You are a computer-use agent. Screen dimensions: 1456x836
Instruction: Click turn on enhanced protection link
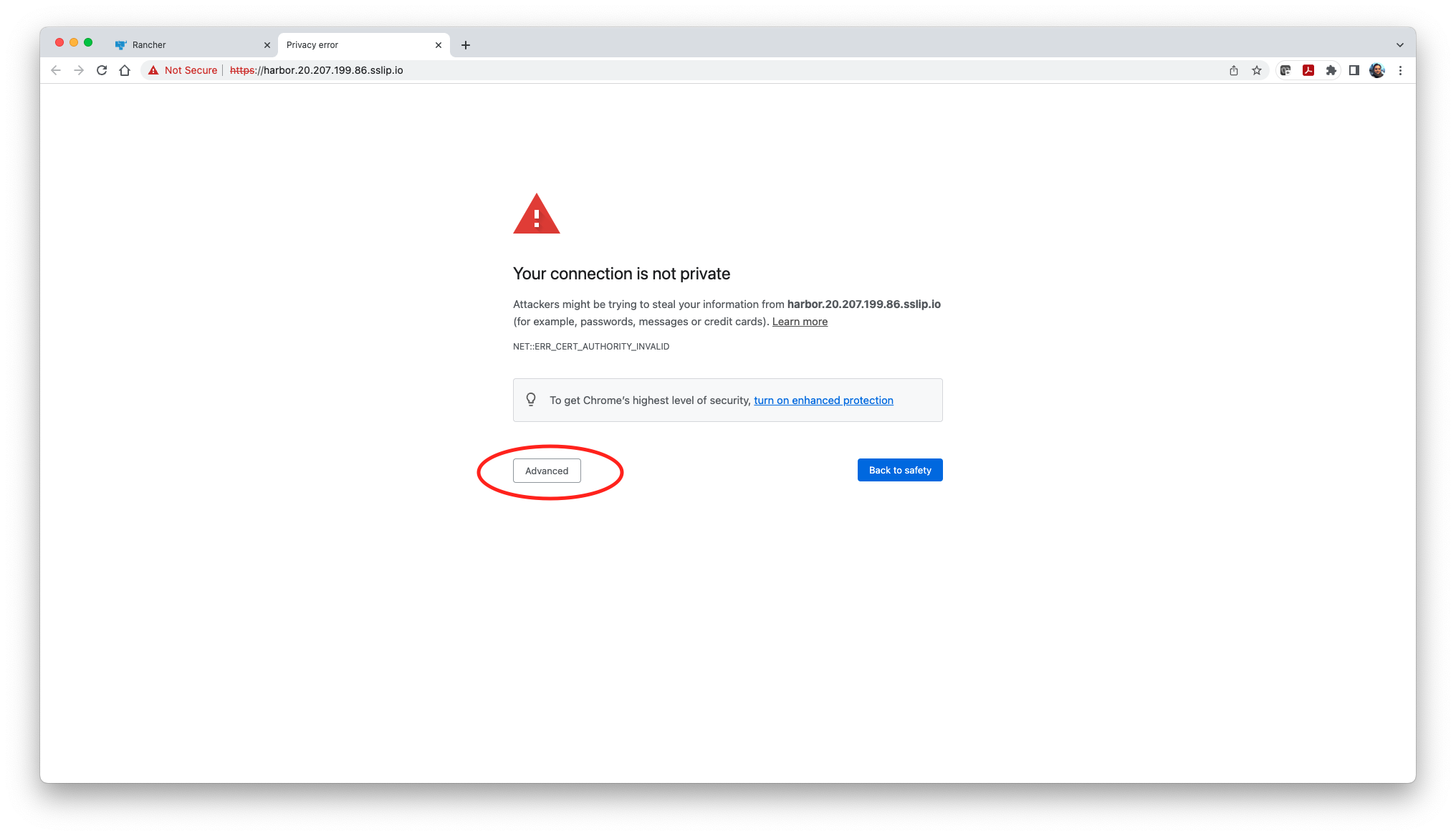(x=823, y=400)
